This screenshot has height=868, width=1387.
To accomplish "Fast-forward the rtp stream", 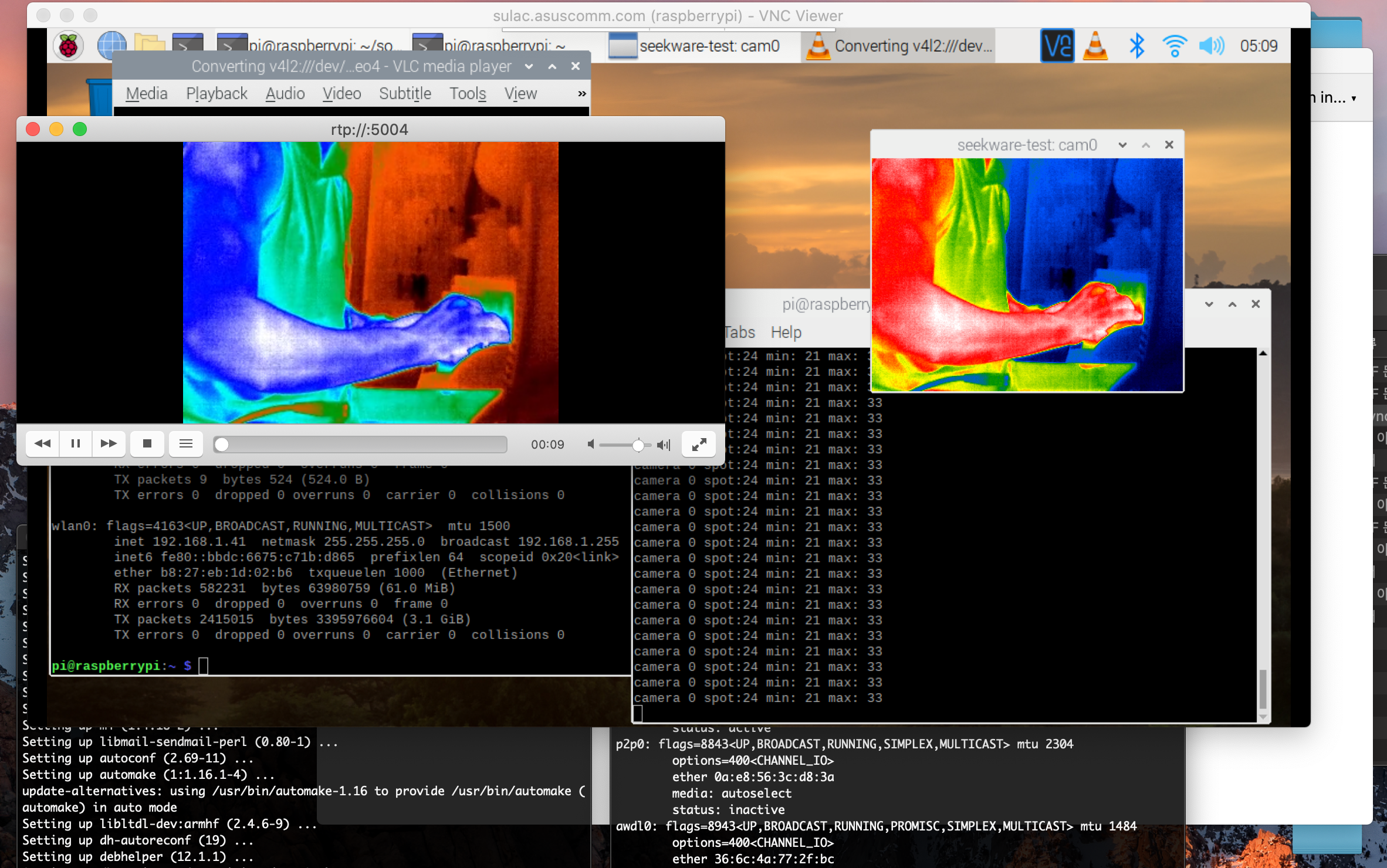I will (109, 443).
